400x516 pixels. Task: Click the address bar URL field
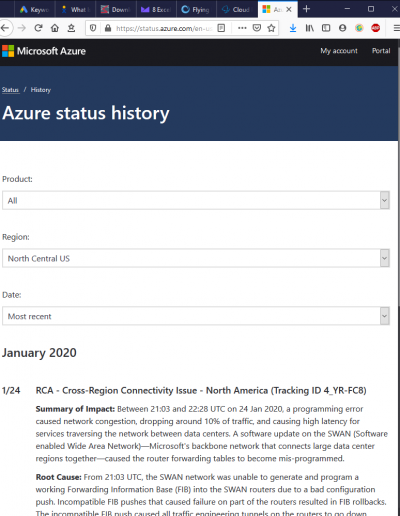pos(164,28)
